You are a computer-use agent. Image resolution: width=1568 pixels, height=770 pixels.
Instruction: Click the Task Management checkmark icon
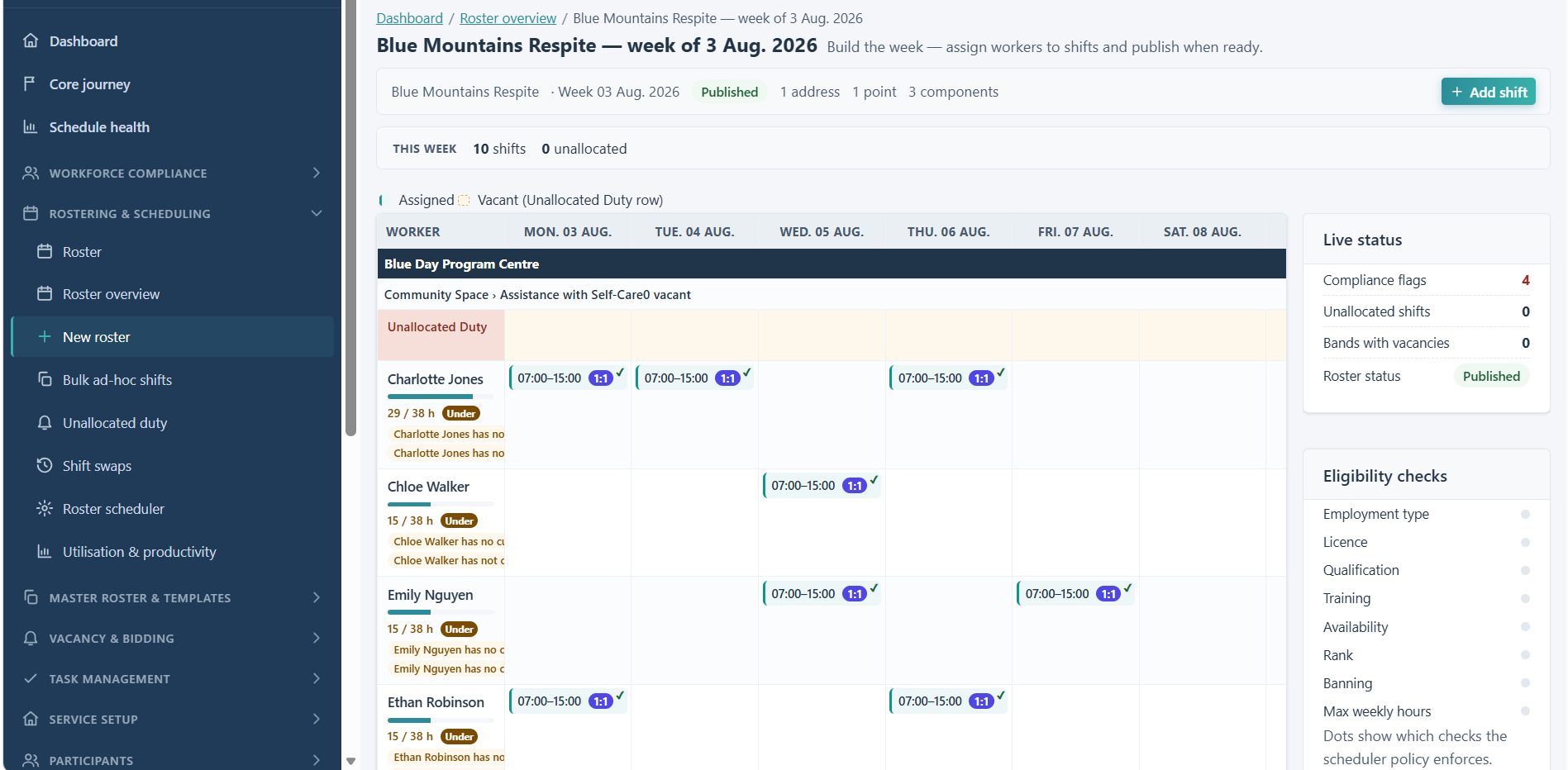pyautogui.click(x=31, y=678)
